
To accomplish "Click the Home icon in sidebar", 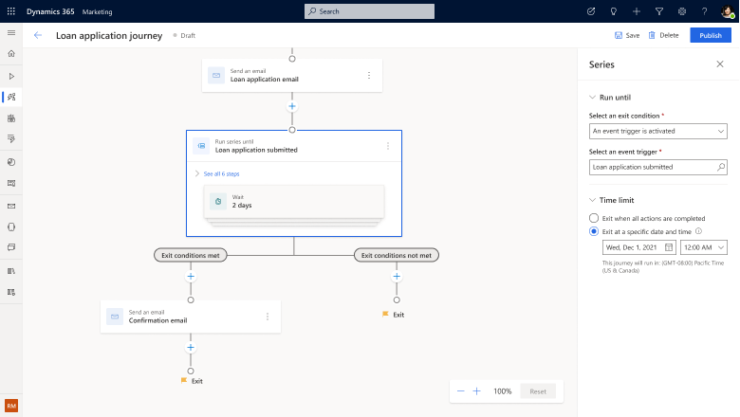I will [x=11, y=54].
